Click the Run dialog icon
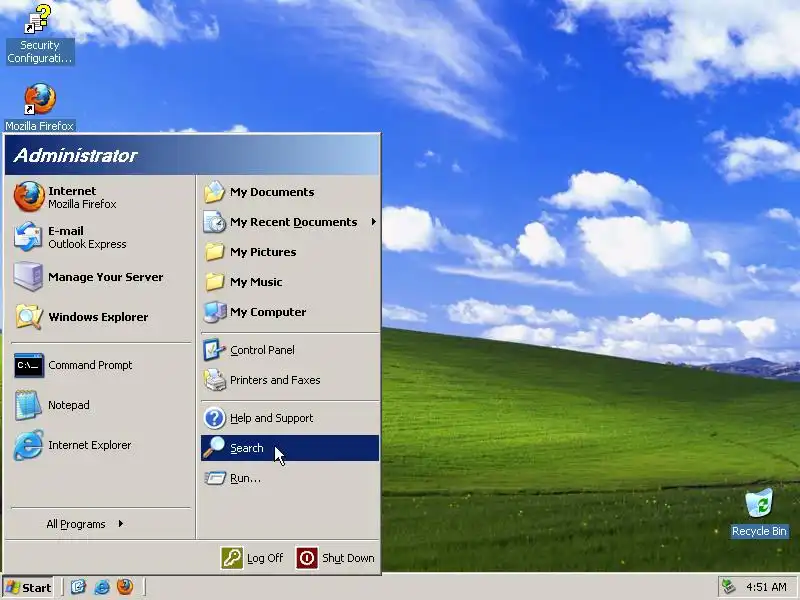 tap(215, 478)
